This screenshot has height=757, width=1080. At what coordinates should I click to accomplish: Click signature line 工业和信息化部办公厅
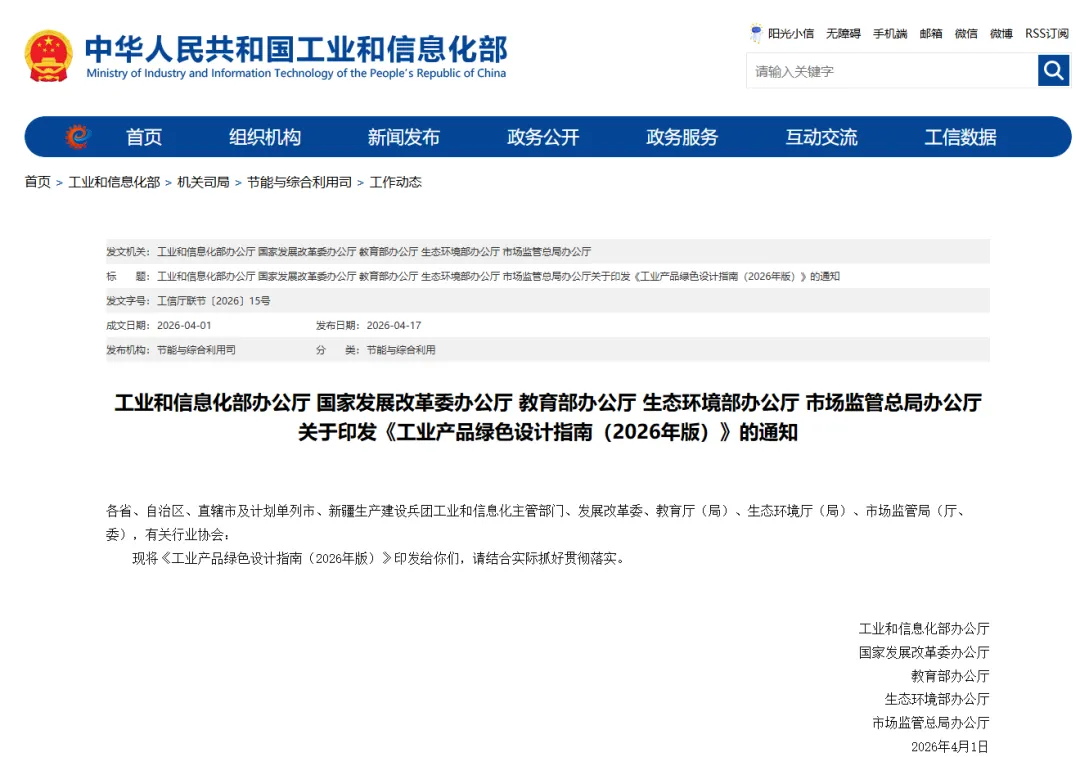coord(924,628)
